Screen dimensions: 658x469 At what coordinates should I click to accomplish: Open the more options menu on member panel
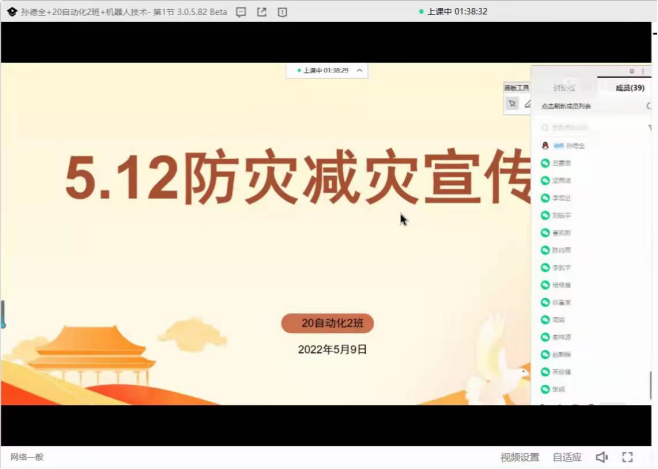(643, 72)
